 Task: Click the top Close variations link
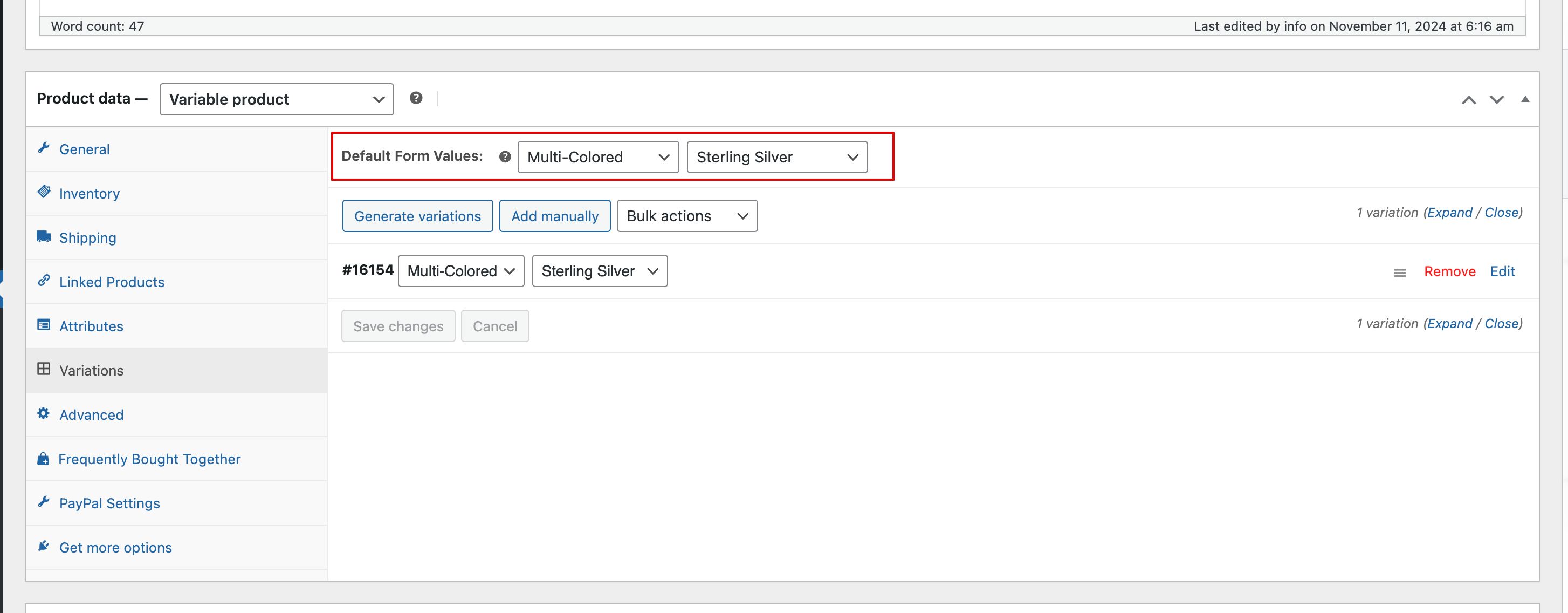click(1501, 213)
